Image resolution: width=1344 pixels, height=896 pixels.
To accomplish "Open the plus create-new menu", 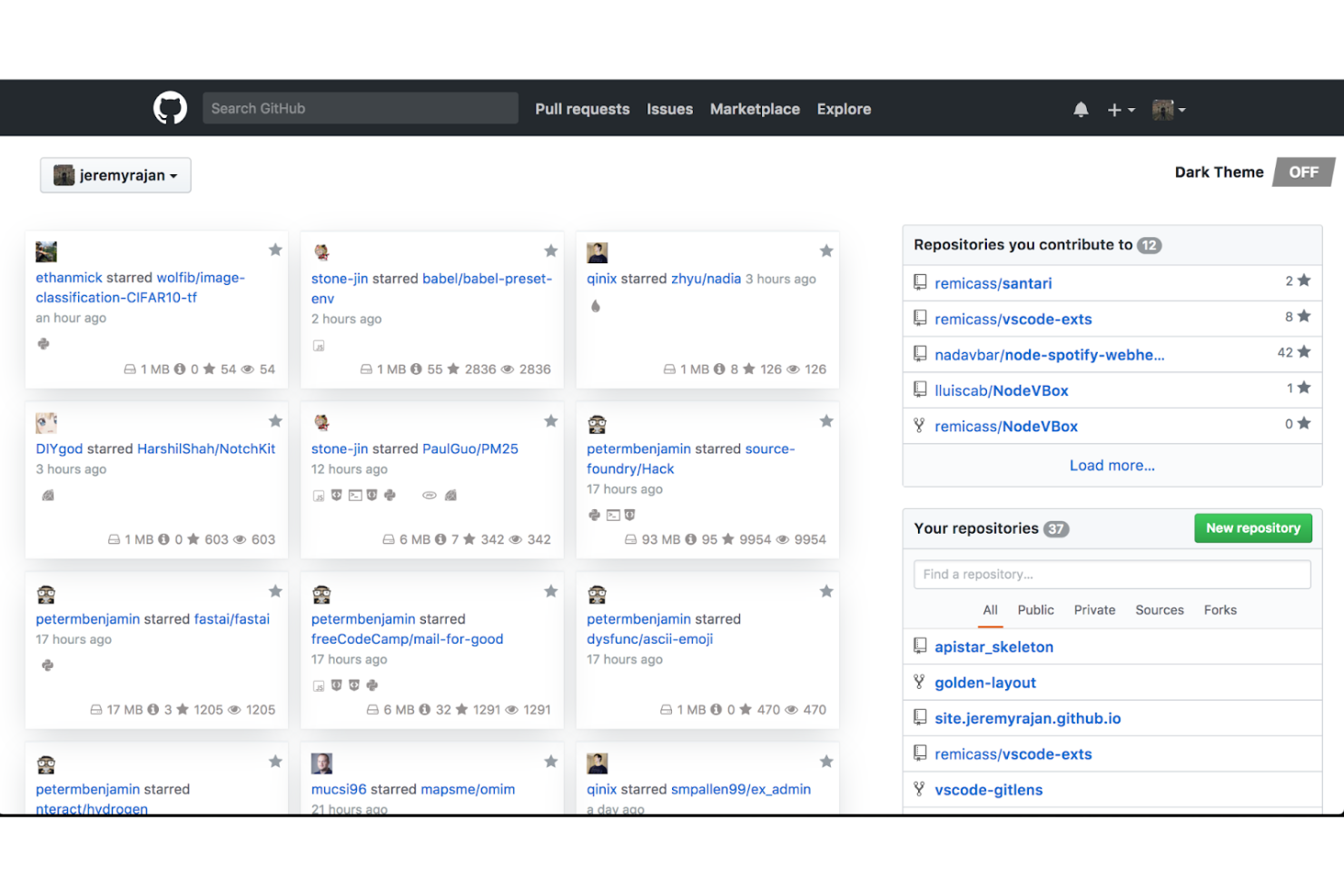I will [1121, 110].
